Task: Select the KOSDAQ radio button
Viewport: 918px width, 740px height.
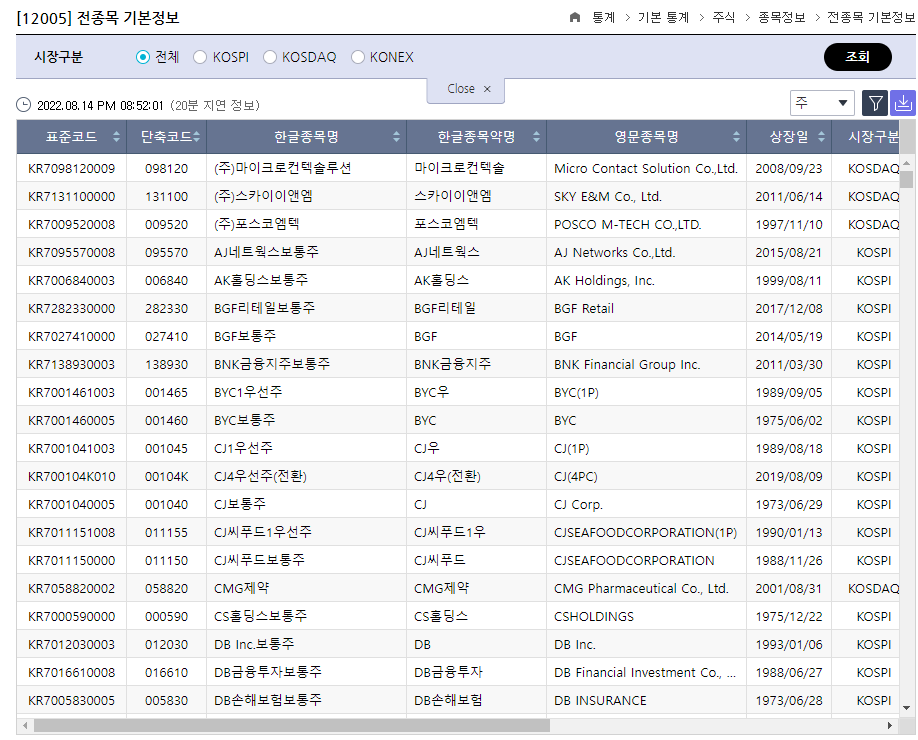Action: 269,57
